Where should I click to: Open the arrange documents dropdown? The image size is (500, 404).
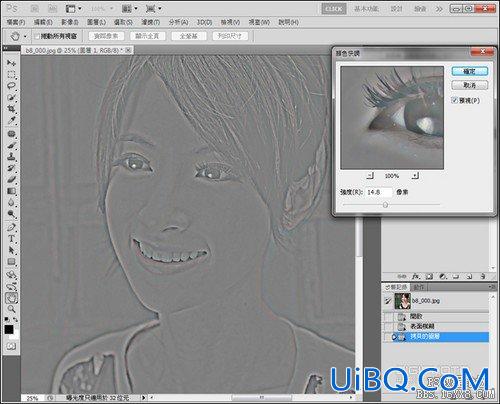130,8
